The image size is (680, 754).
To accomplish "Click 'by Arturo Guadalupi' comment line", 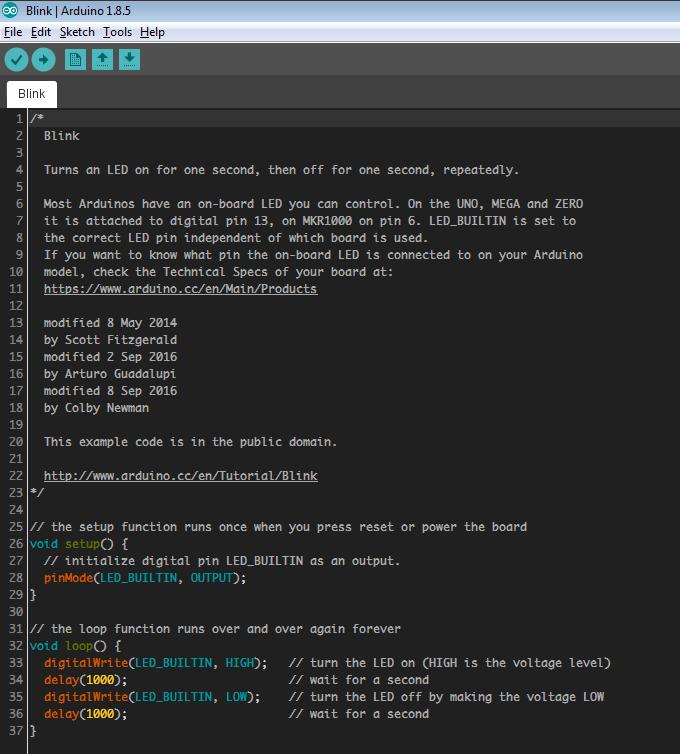I will (110, 374).
